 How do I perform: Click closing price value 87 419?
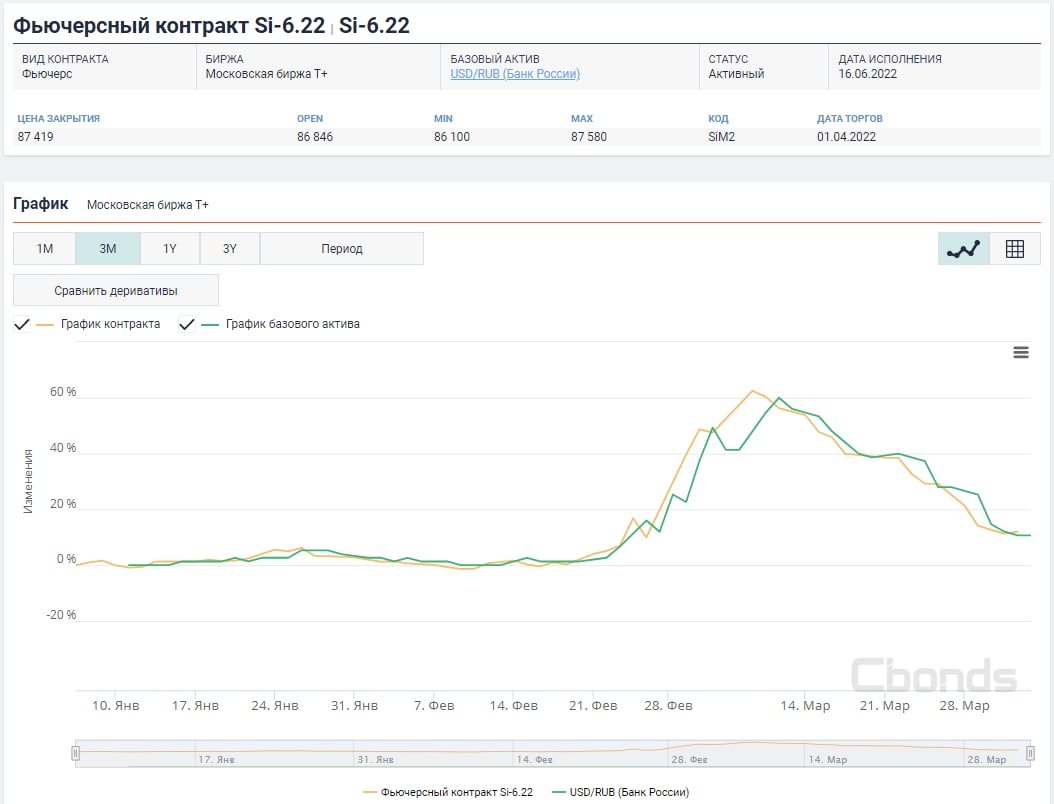pyautogui.click(x=36, y=136)
